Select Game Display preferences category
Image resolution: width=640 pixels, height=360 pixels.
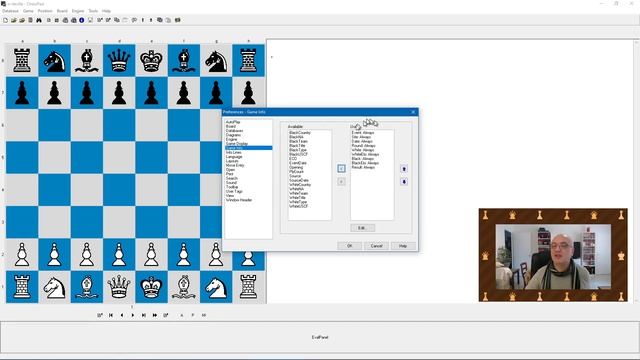pos(237,144)
